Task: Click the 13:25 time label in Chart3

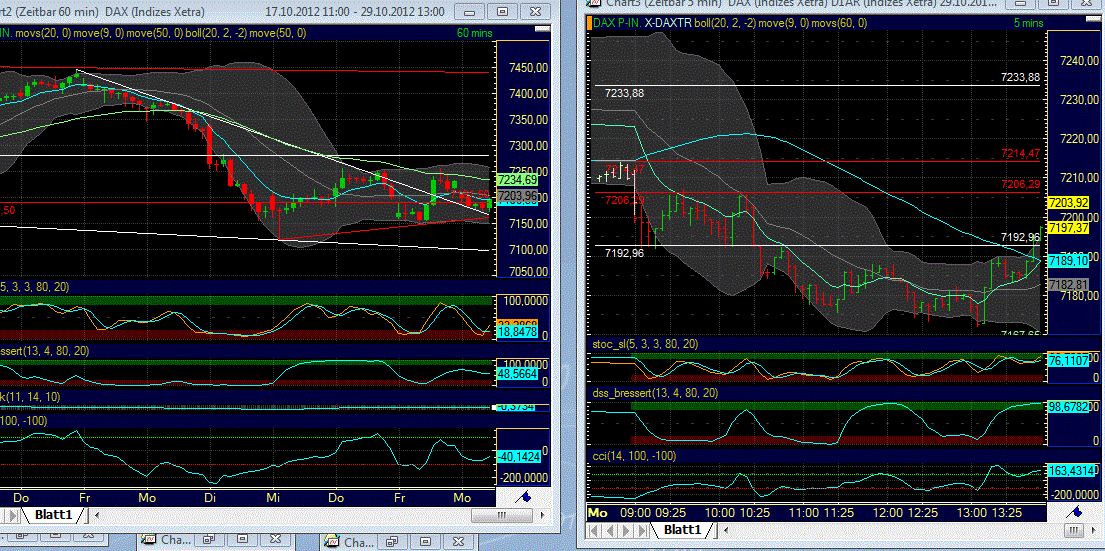Action: tap(1008, 512)
